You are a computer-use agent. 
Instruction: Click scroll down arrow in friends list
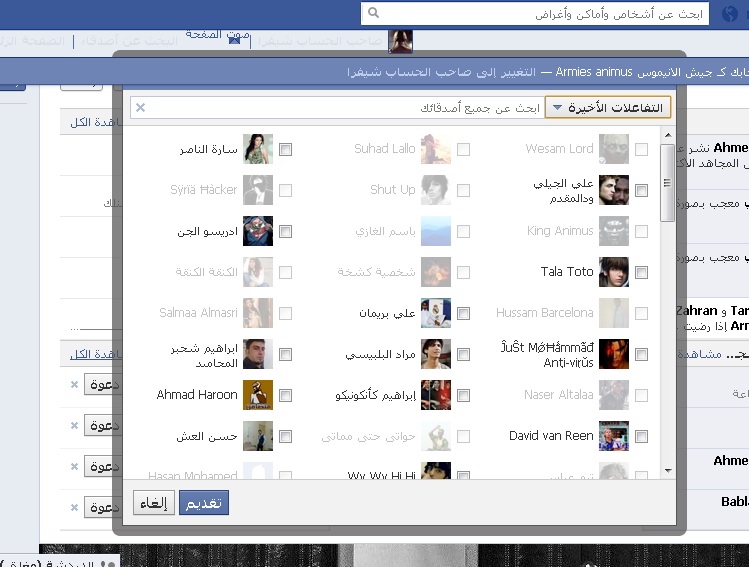coord(668,471)
